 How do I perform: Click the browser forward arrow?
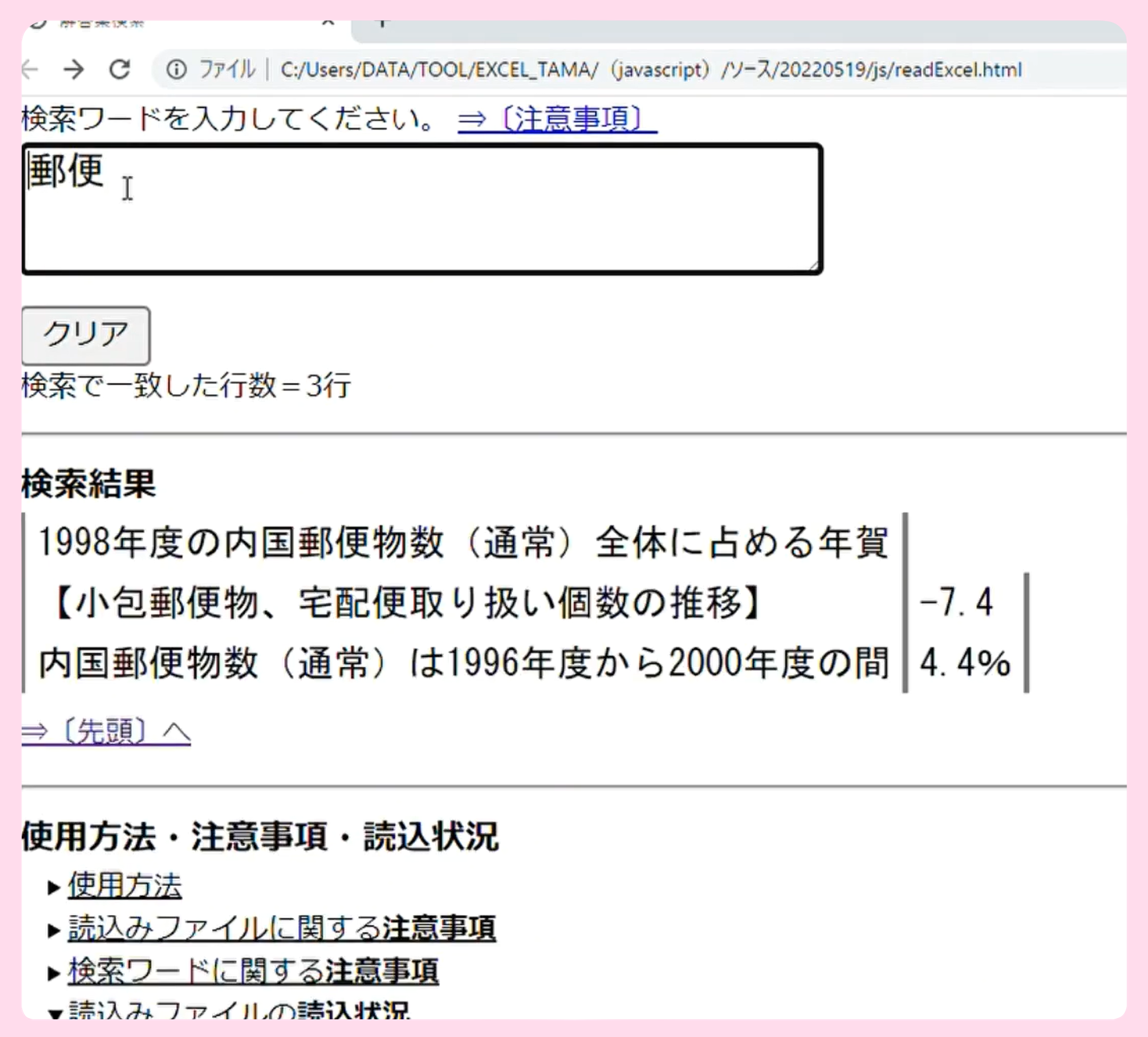(74, 70)
